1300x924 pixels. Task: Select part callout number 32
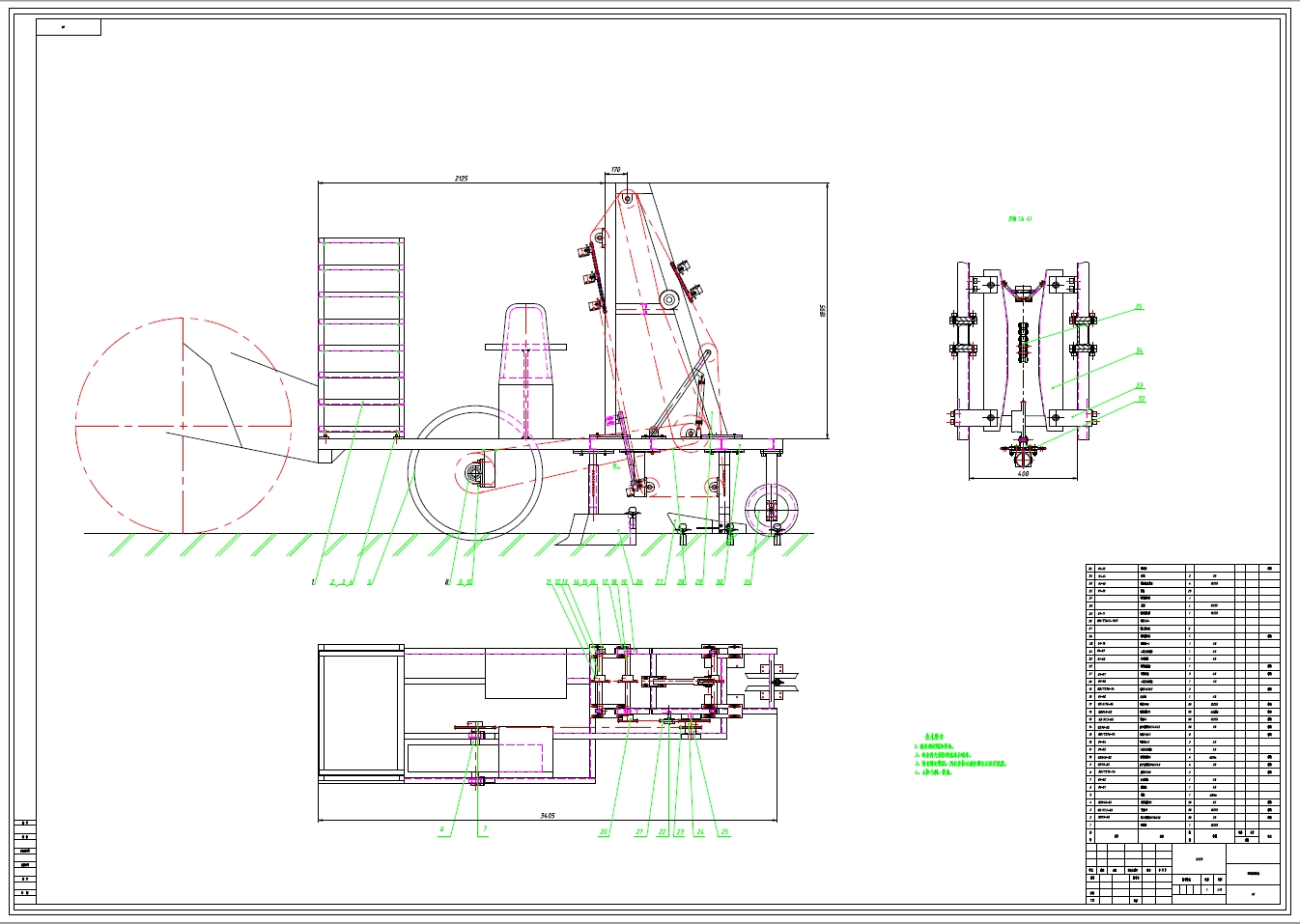click(x=1142, y=398)
